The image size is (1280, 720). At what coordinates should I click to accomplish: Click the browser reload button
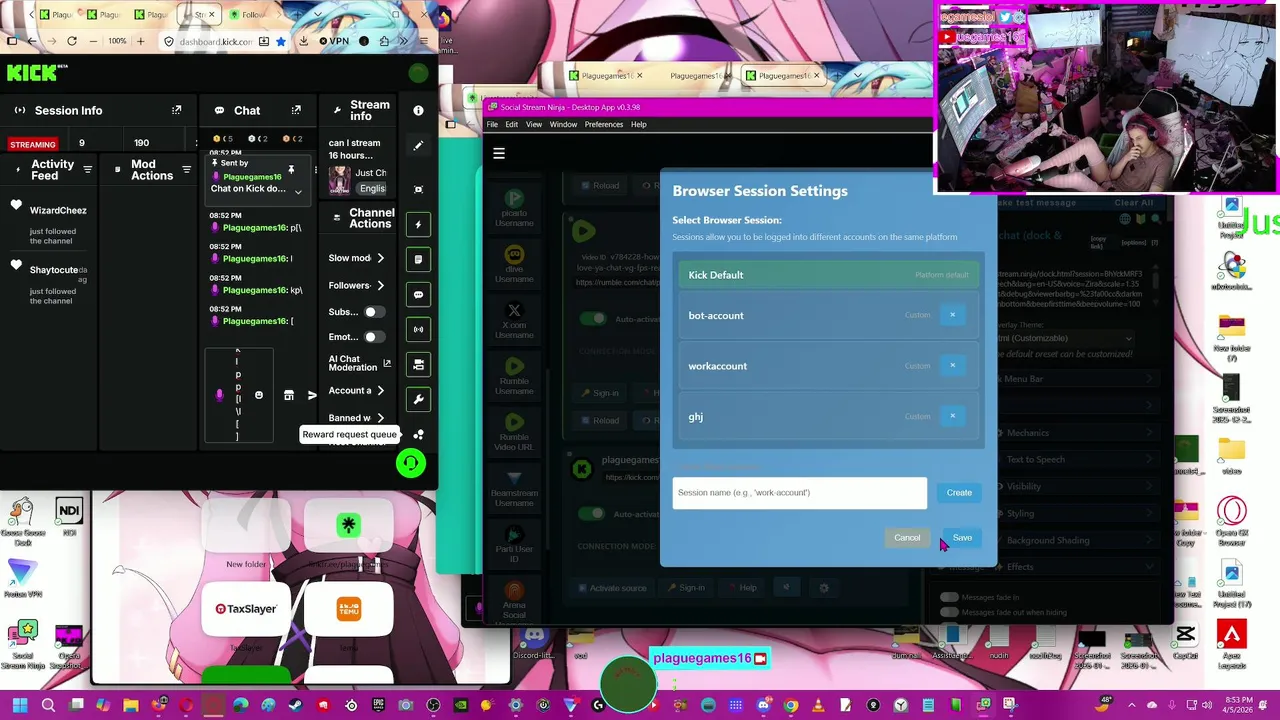coord(71,41)
